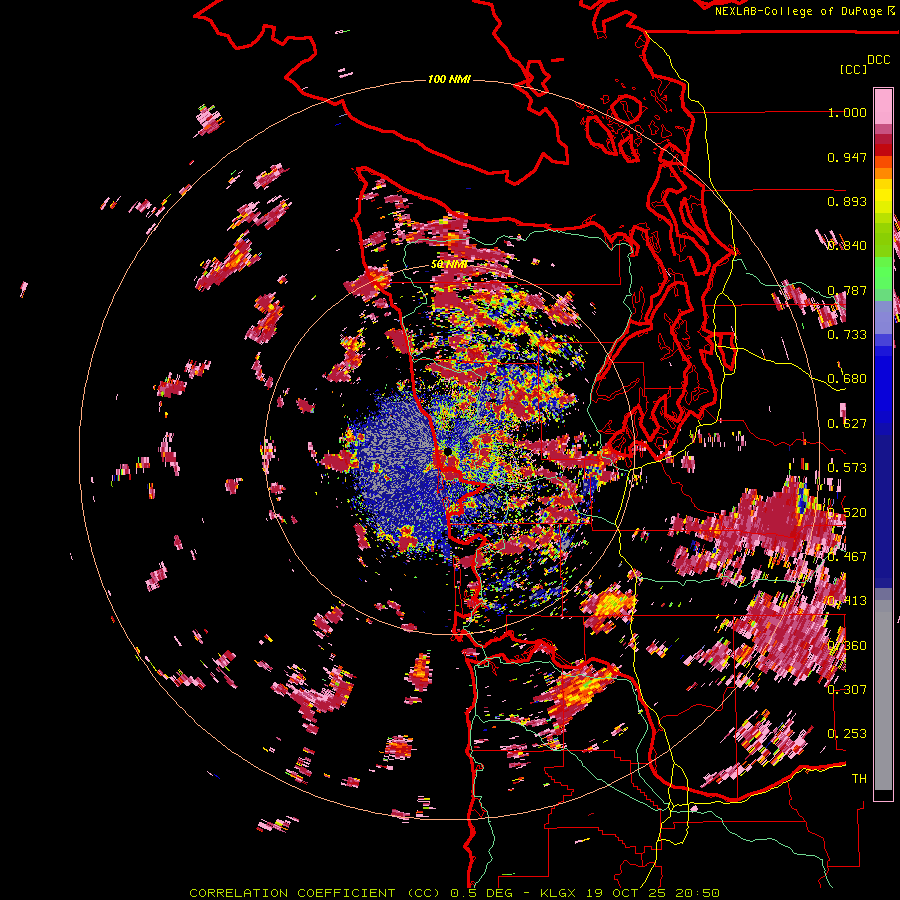Pick the dark navy swatch beside 0.520
The height and width of the screenshot is (900, 900).
click(x=883, y=505)
